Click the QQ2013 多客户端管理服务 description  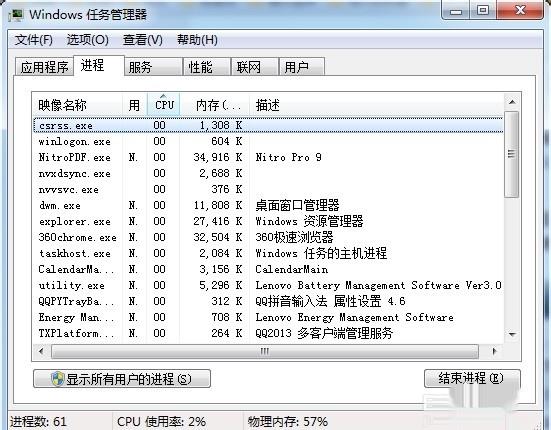(x=324, y=333)
